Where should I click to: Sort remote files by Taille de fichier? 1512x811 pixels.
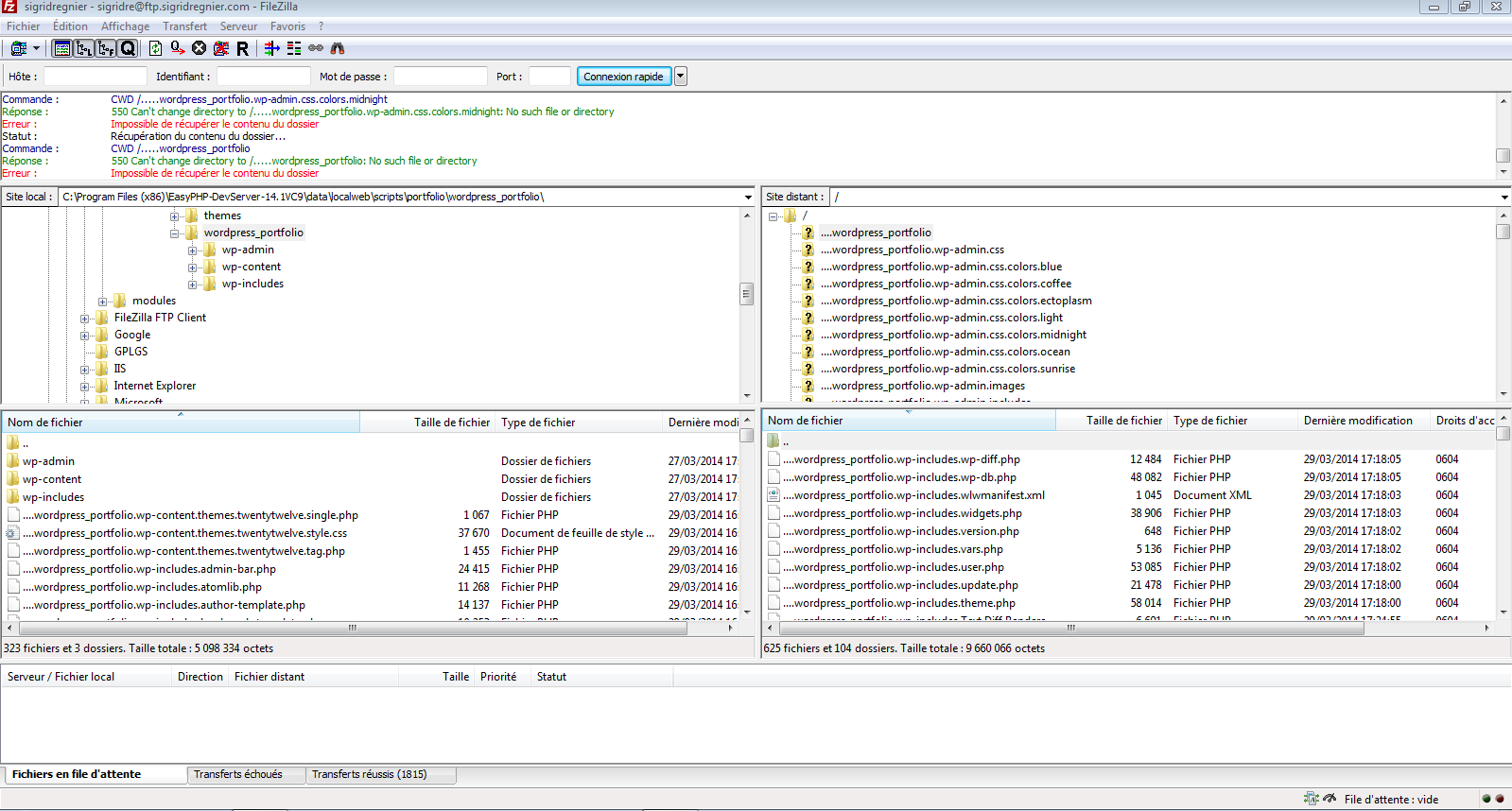click(x=1111, y=421)
